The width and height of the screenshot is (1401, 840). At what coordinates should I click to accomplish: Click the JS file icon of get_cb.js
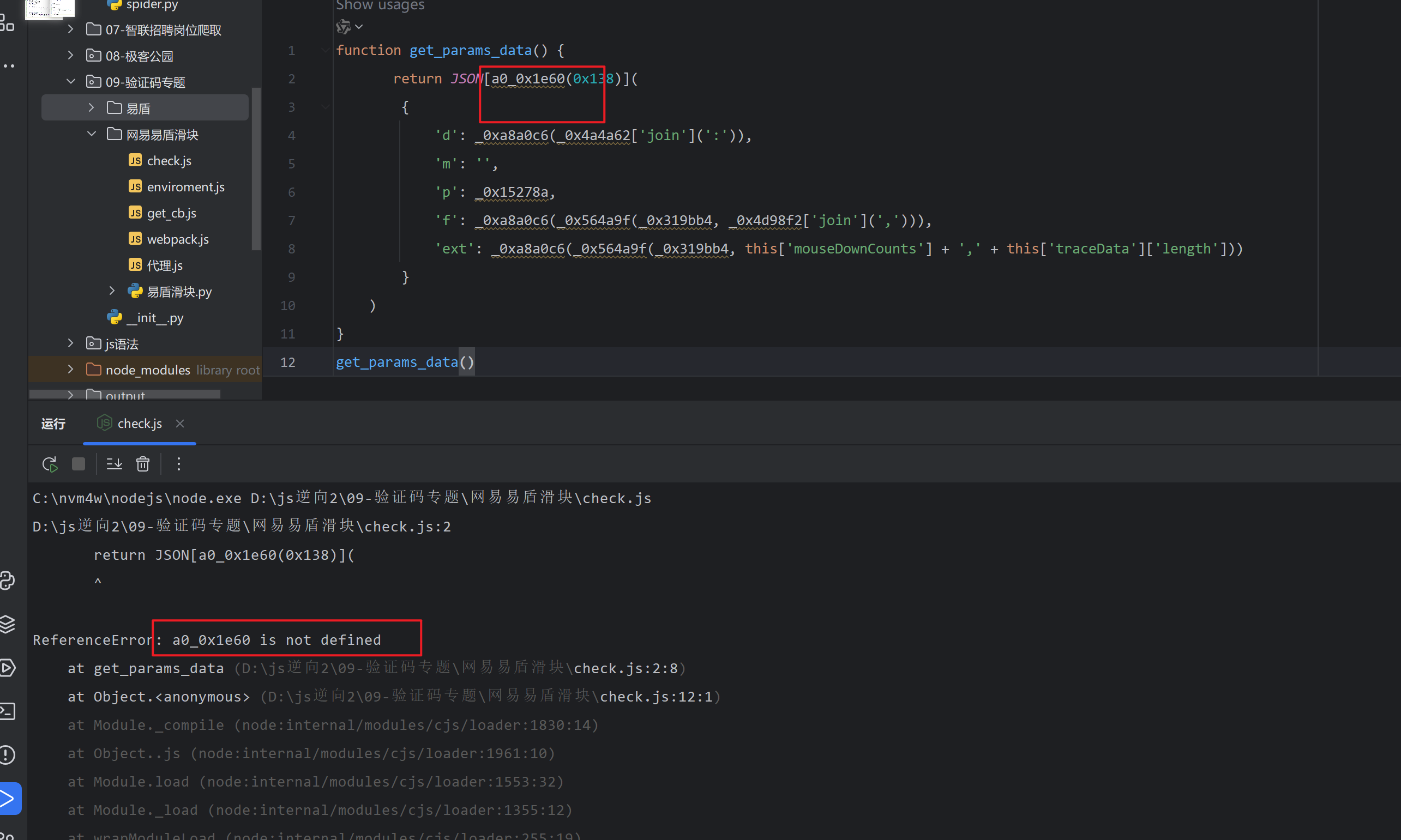135,213
